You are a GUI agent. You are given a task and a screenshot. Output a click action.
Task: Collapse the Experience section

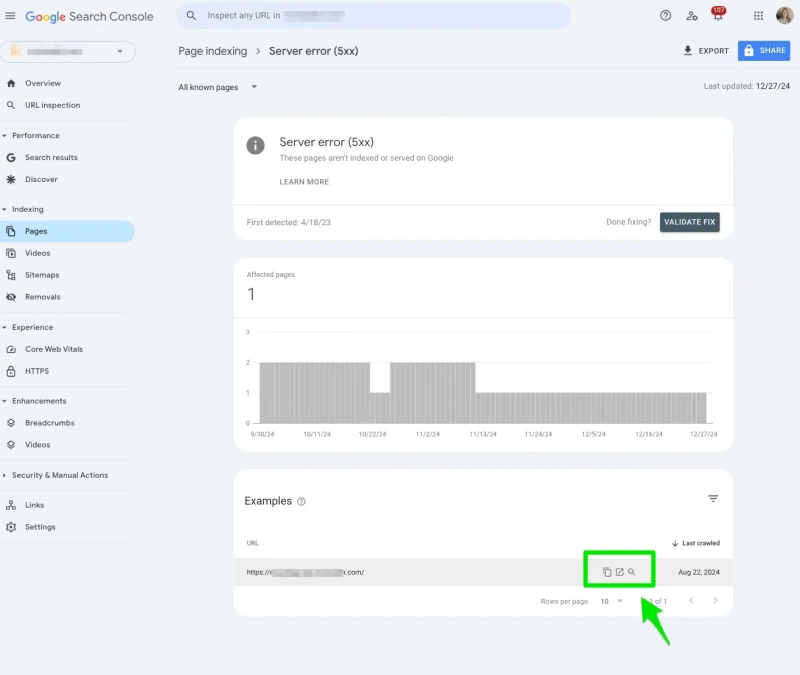coord(5,328)
